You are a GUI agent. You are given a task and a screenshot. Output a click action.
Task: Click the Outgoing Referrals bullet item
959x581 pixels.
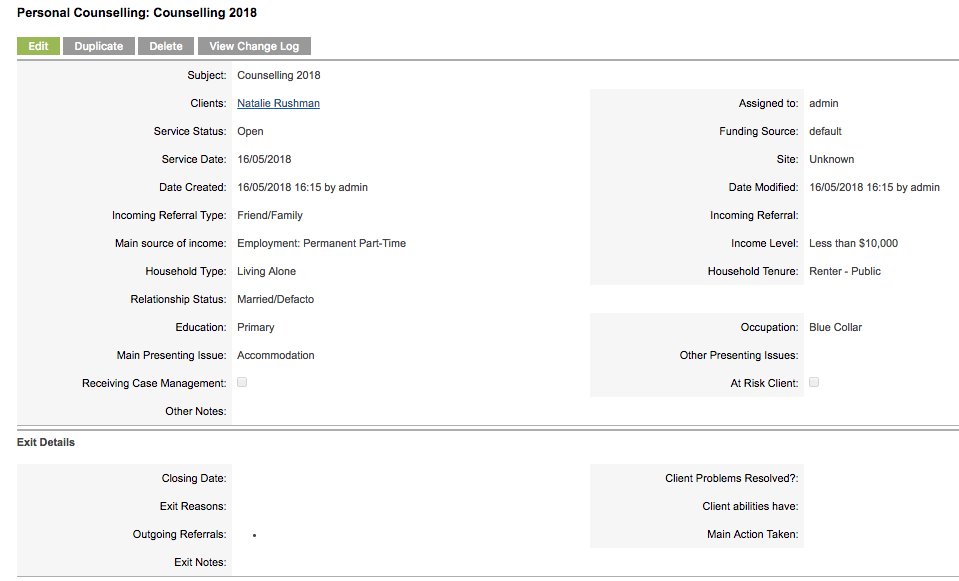pos(254,535)
